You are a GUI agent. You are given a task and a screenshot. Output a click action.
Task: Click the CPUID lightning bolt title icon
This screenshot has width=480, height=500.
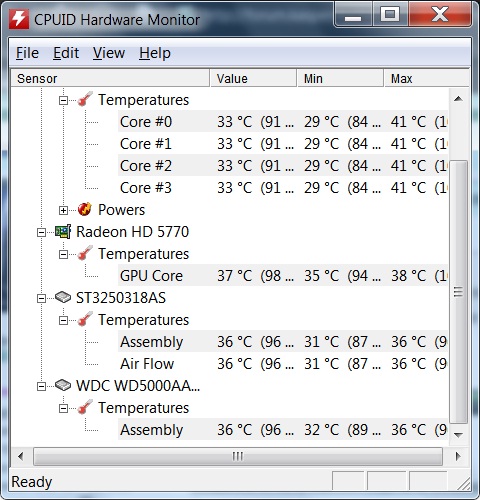pyautogui.click(x=18, y=19)
